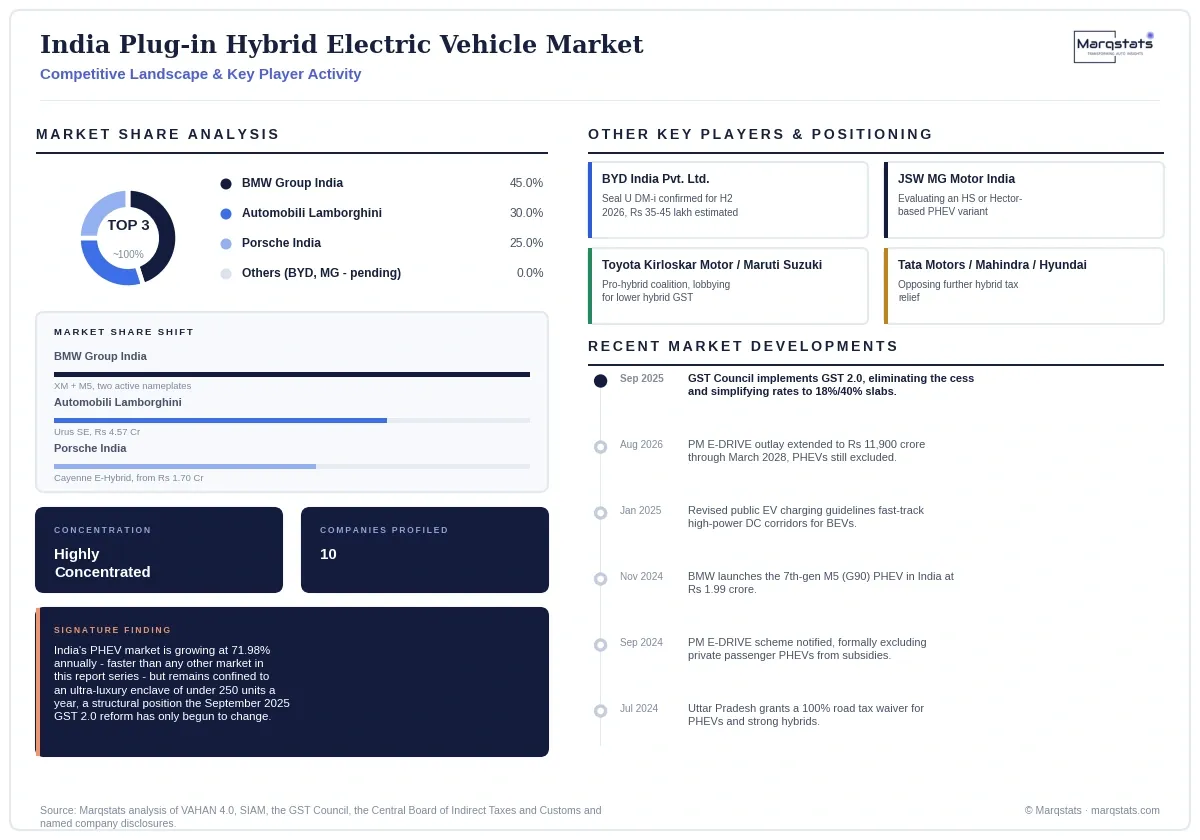Click the GST Council implements GST 2.0 entry

click(831, 385)
